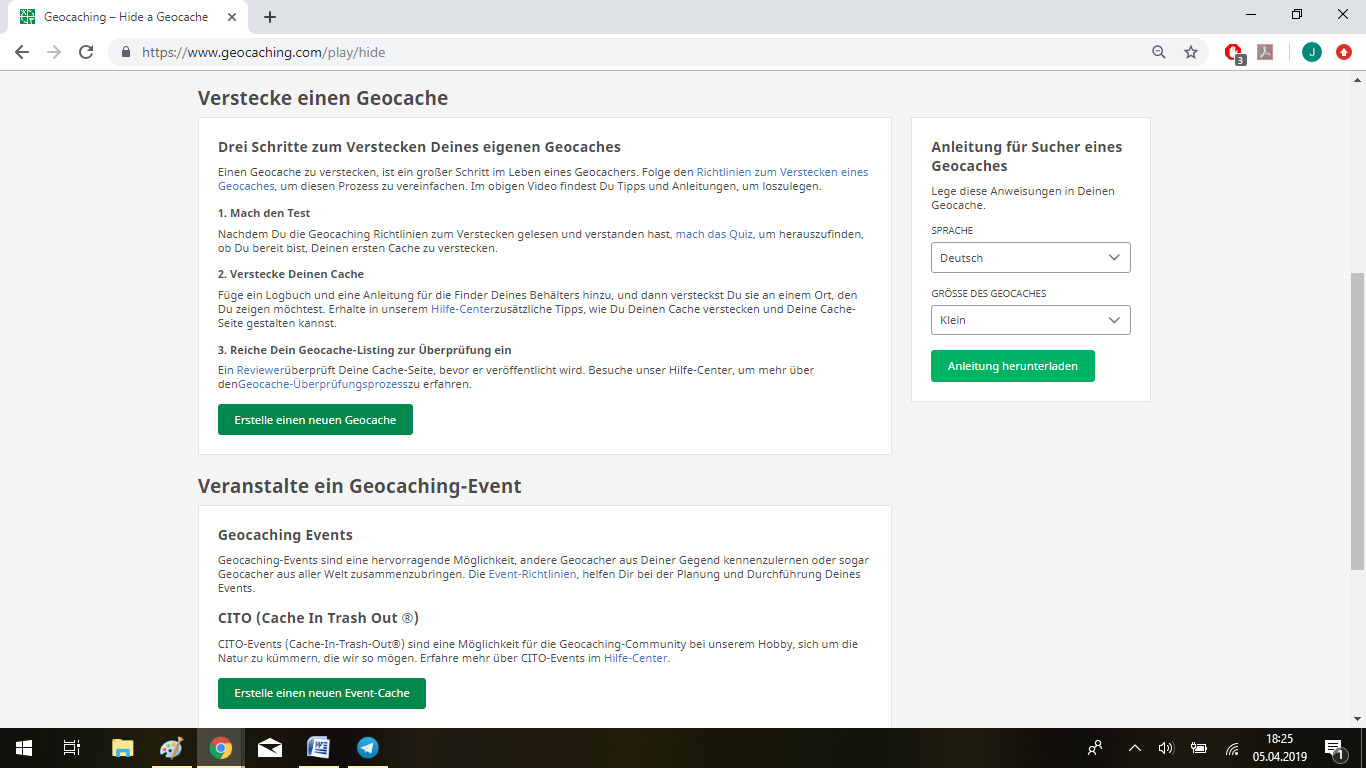Open the People icon in system tray
This screenshot has width=1366, height=772.
[1096, 748]
